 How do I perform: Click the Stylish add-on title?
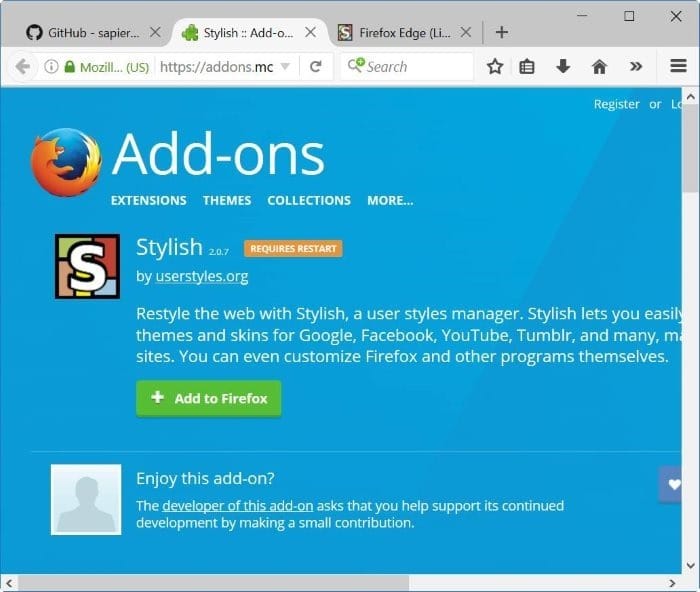point(170,247)
